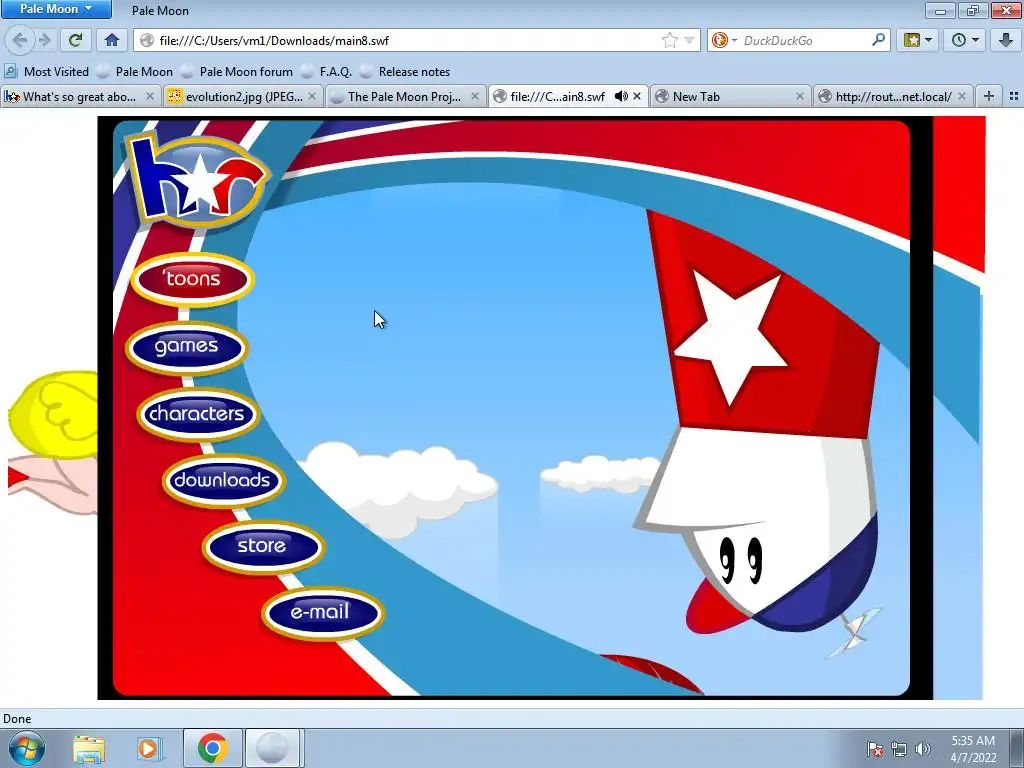Open the Pale Moon forum bookmark
The width and height of the screenshot is (1024, 768).
click(x=237, y=72)
